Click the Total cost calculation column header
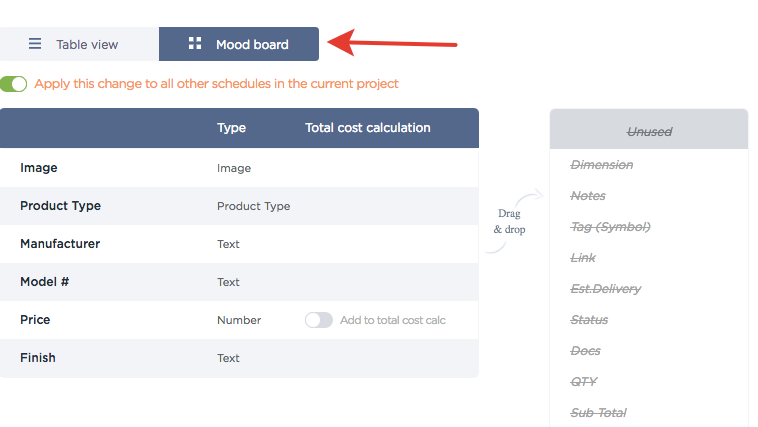This screenshot has width=758, height=427. [x=367, y=128]
